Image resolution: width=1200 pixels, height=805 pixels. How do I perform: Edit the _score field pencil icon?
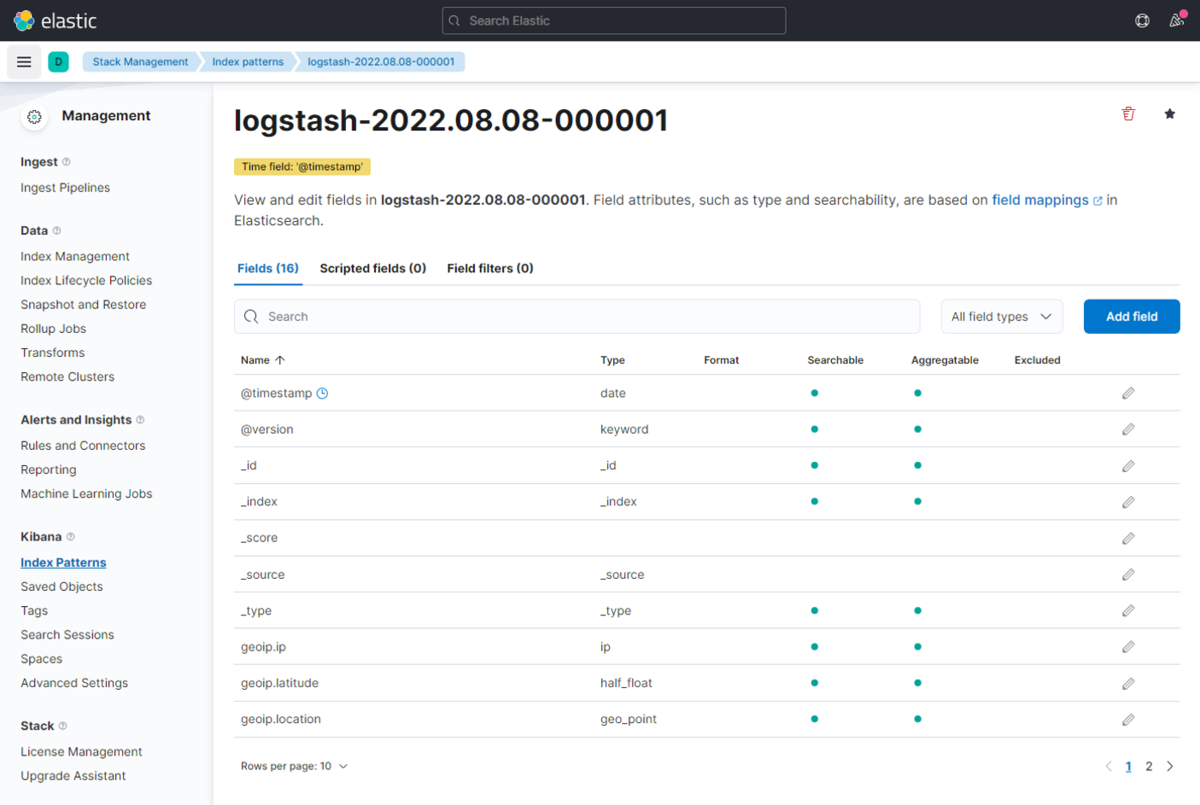(1128, 538)
